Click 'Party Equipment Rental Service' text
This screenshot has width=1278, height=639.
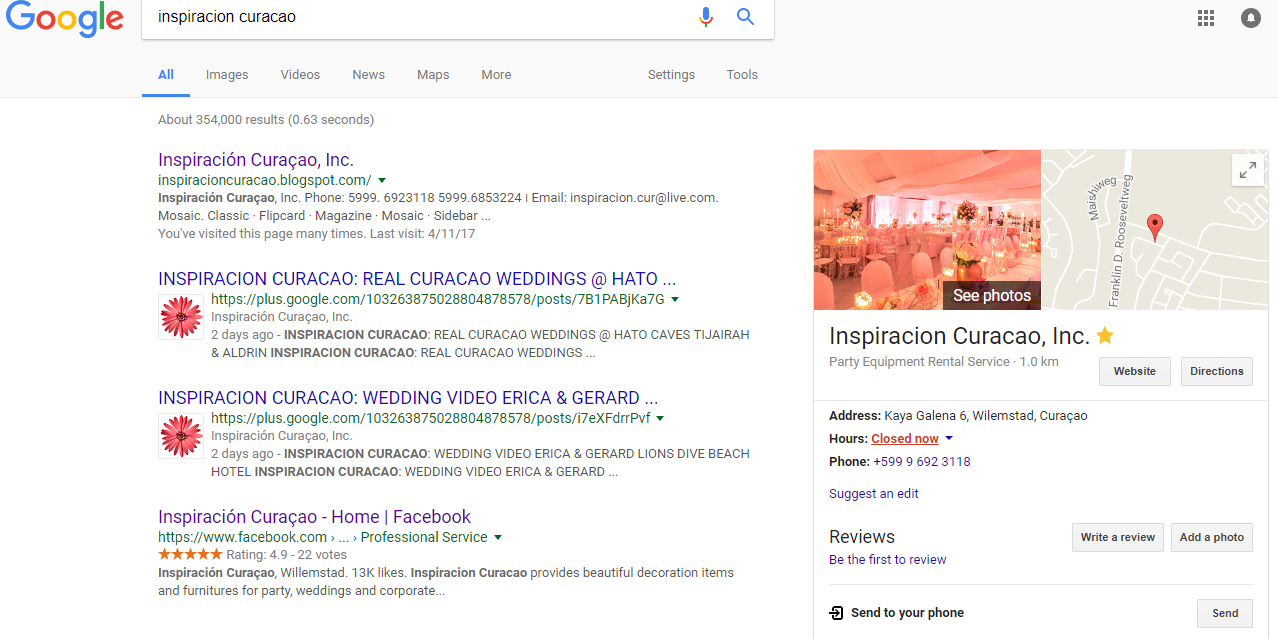[x=919, y=362]
